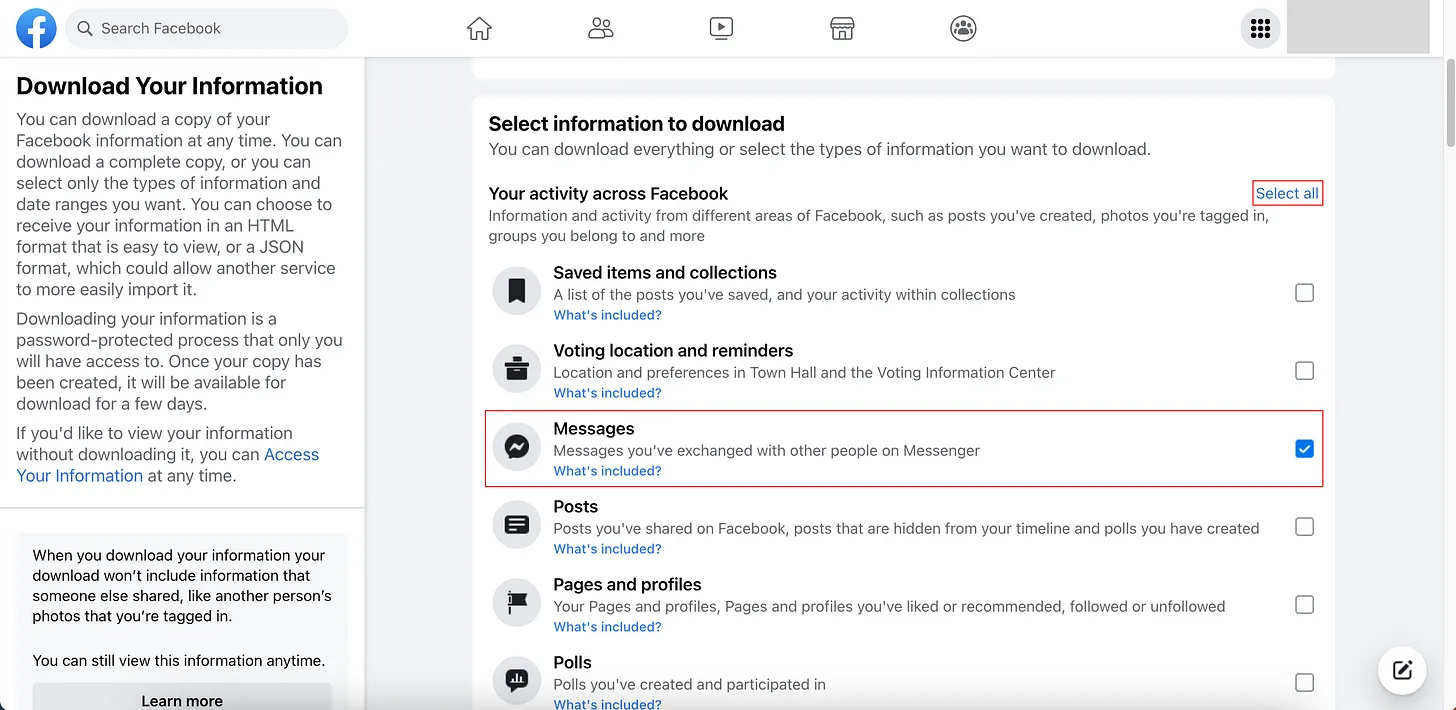Open the Watch video icon
The height and width of the screenshot is (710, 1456).
pyautogui.click(x=721, y=29)
